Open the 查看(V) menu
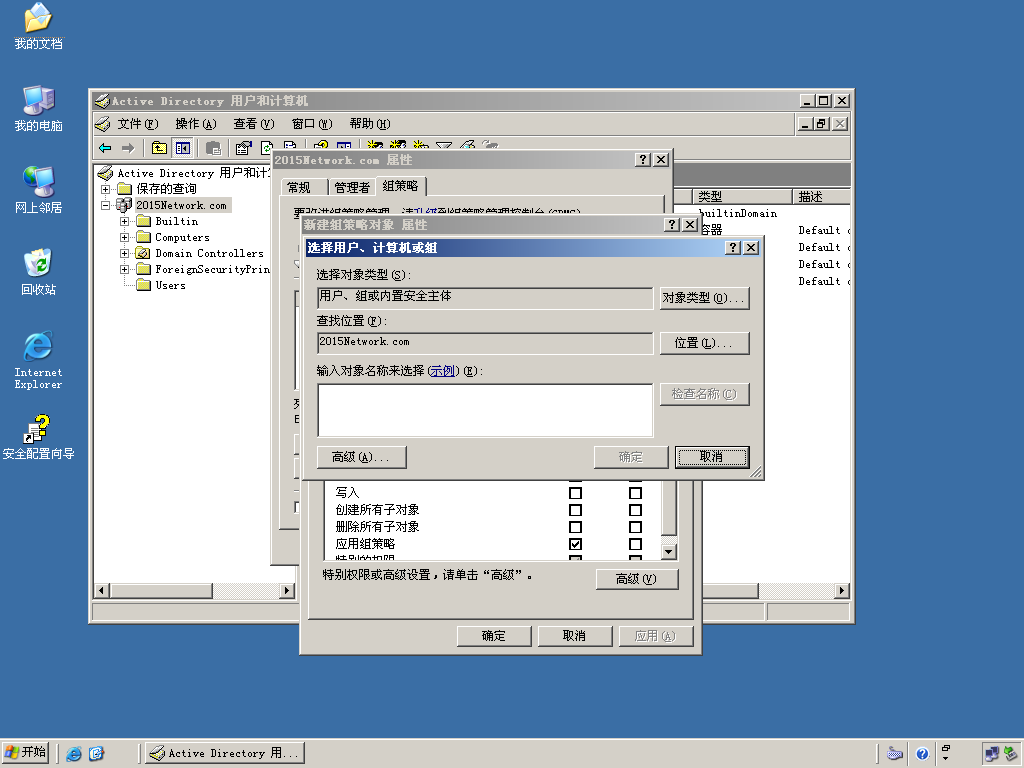The image size is (1024, 768). (254, 124)
